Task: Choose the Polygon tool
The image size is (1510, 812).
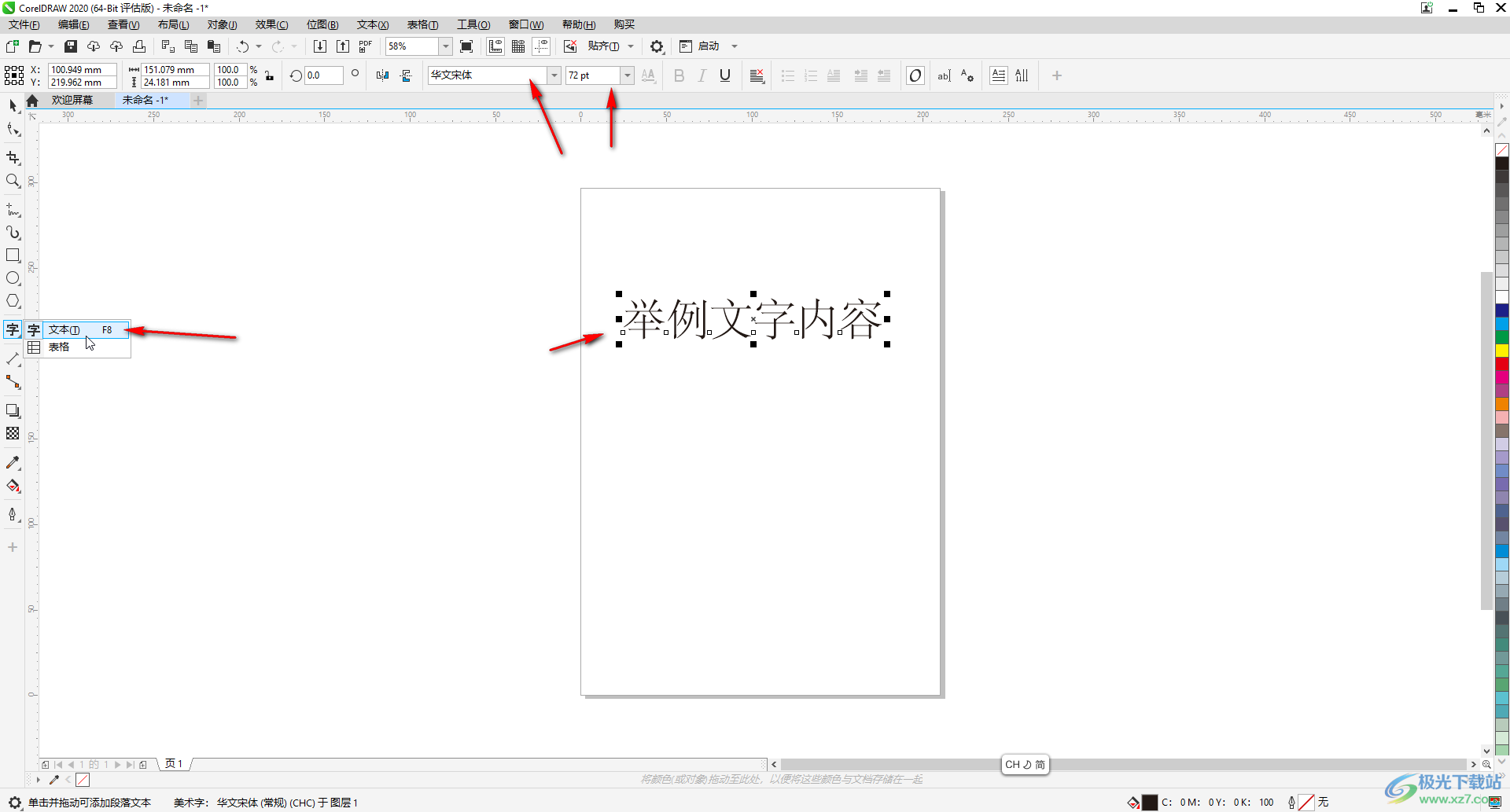Action: 13,301
